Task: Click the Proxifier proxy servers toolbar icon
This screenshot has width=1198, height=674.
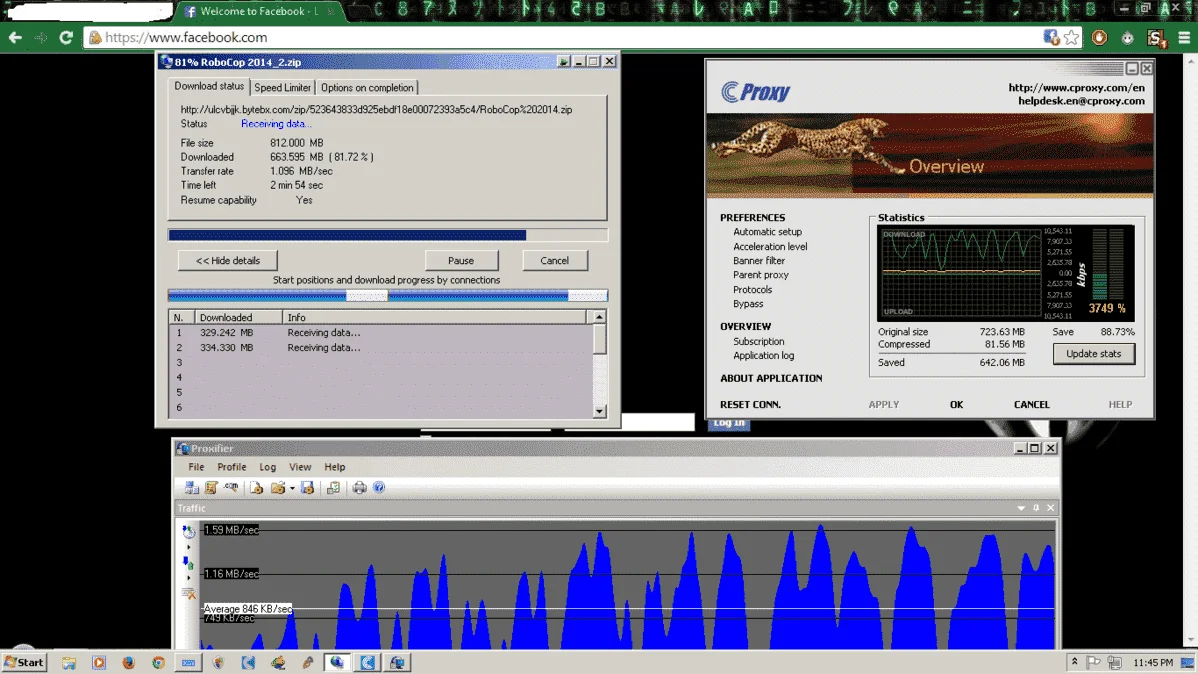Action: (x=192, y=488)
